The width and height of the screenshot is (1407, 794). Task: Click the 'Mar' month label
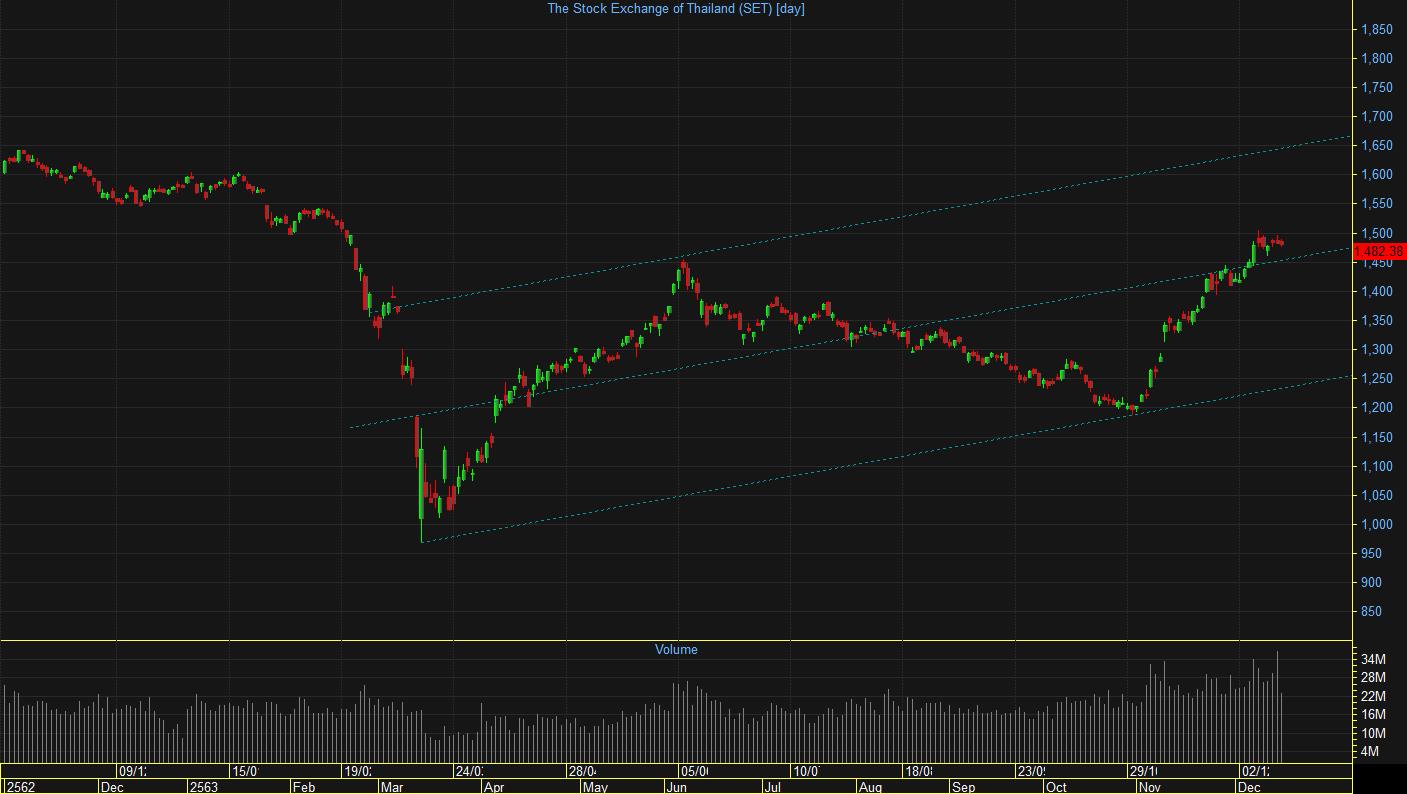click(x=392, y=787)
